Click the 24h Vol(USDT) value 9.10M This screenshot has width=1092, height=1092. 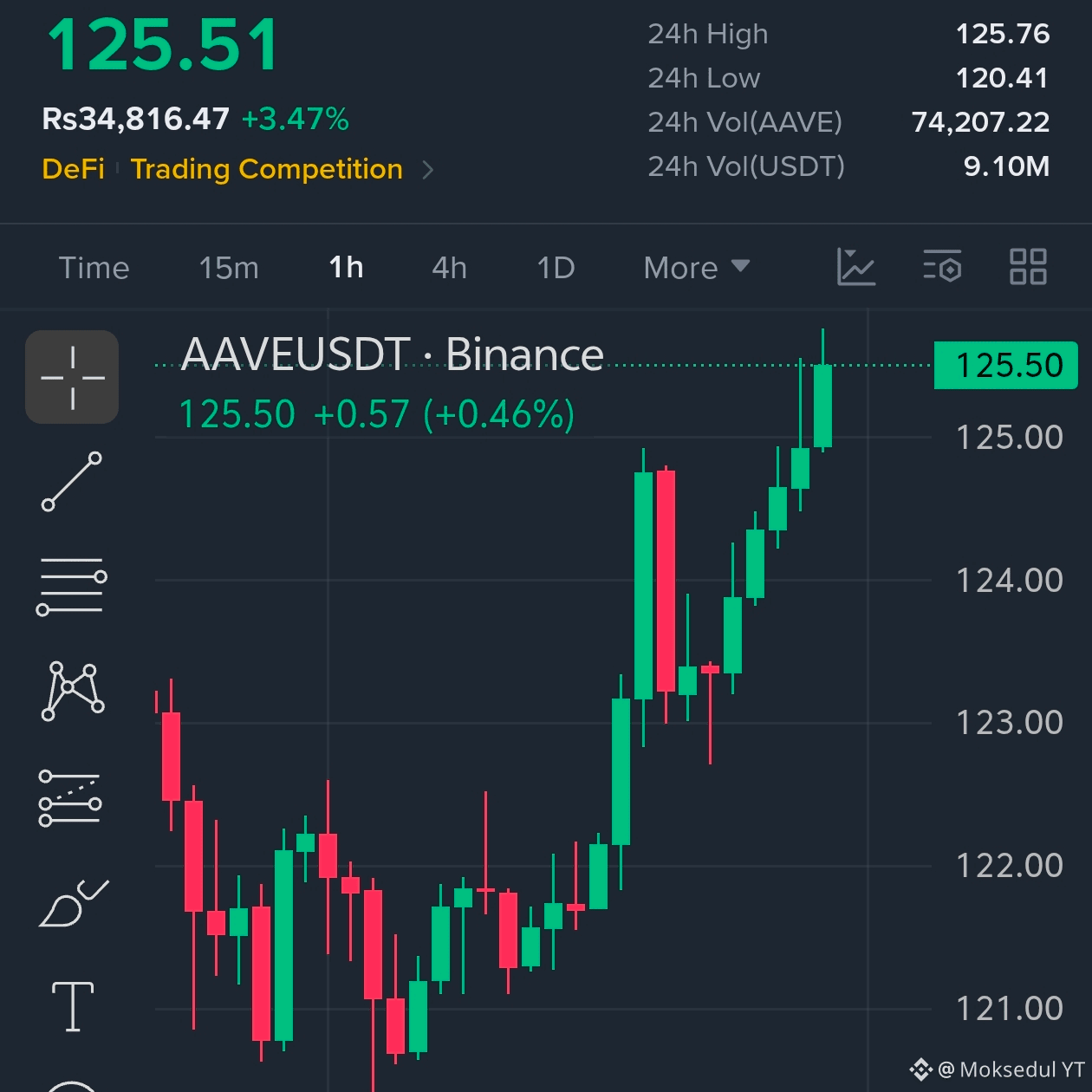pyautogui.click(x=1007, y=166)
